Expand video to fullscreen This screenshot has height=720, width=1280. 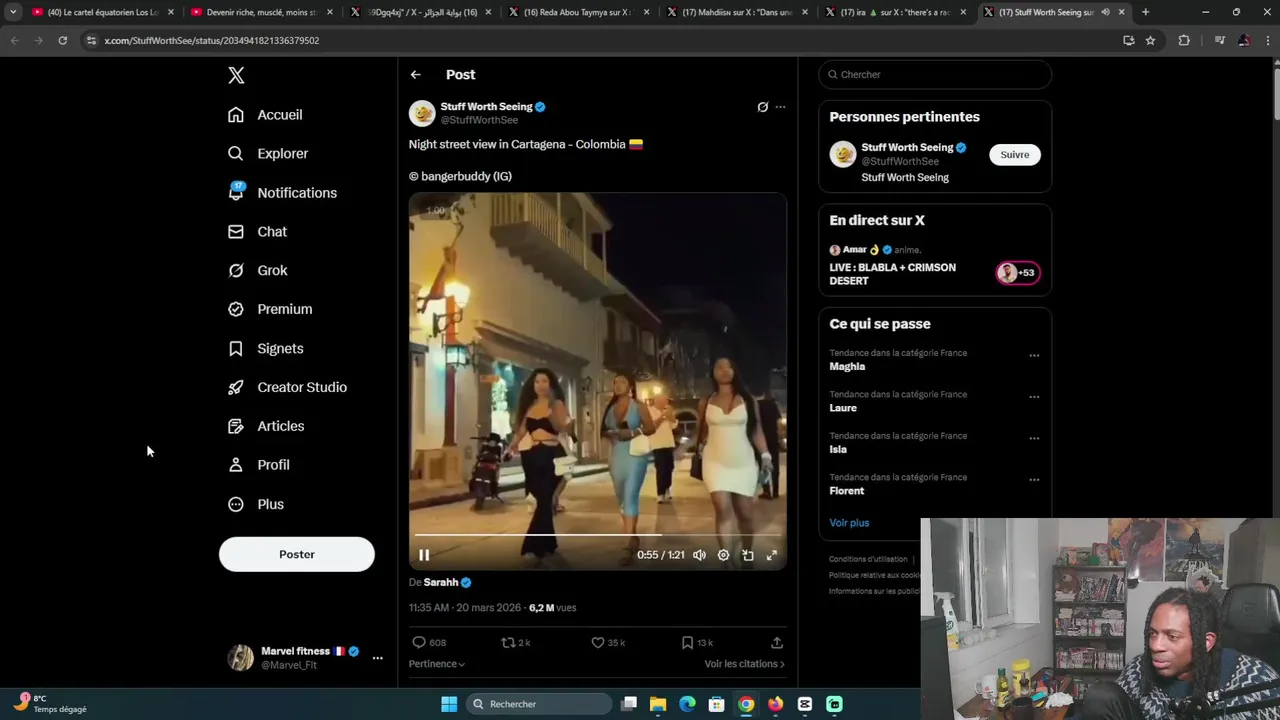coord(771,555)
